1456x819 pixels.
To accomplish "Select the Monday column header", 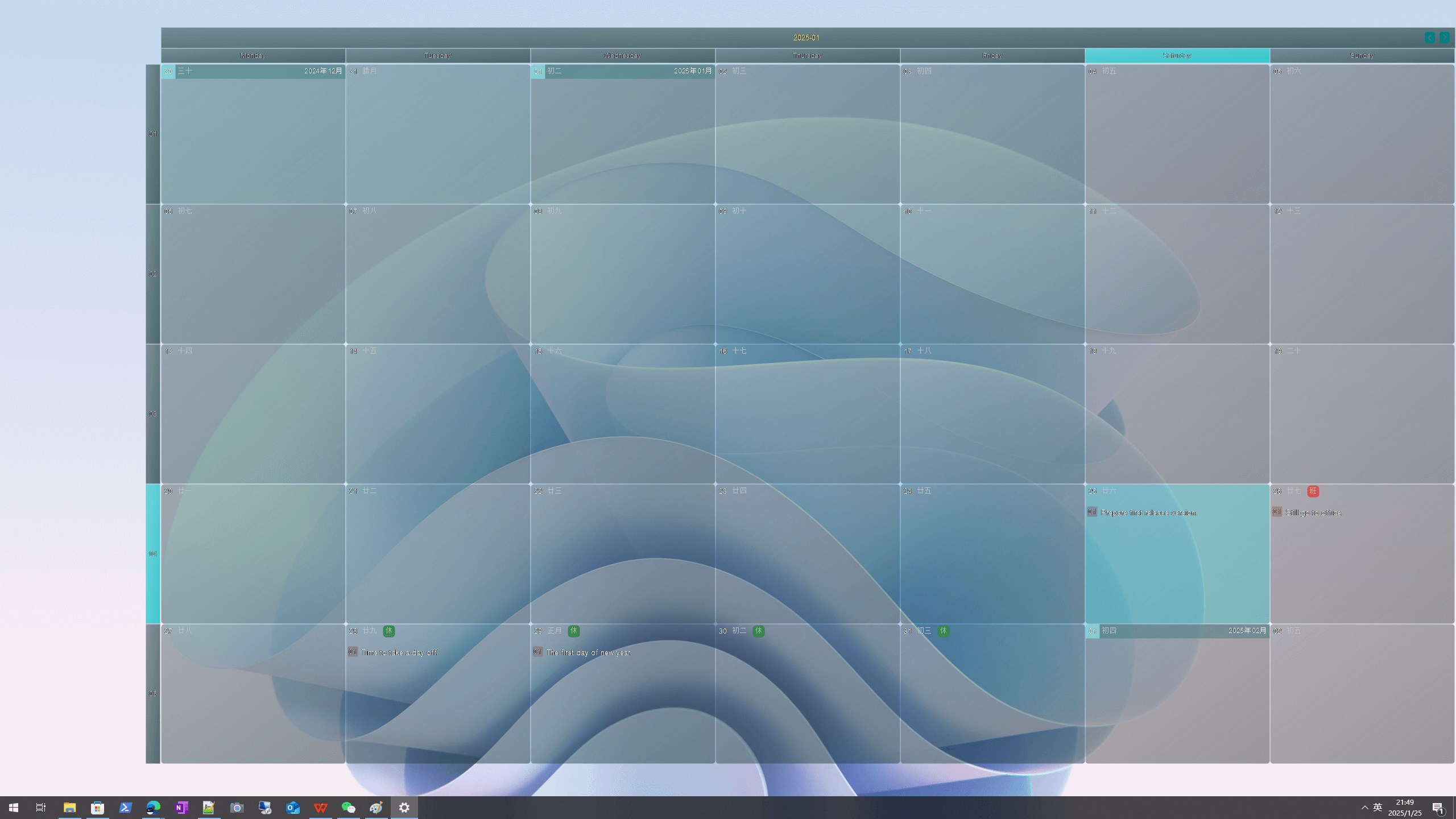I will 253,55.
